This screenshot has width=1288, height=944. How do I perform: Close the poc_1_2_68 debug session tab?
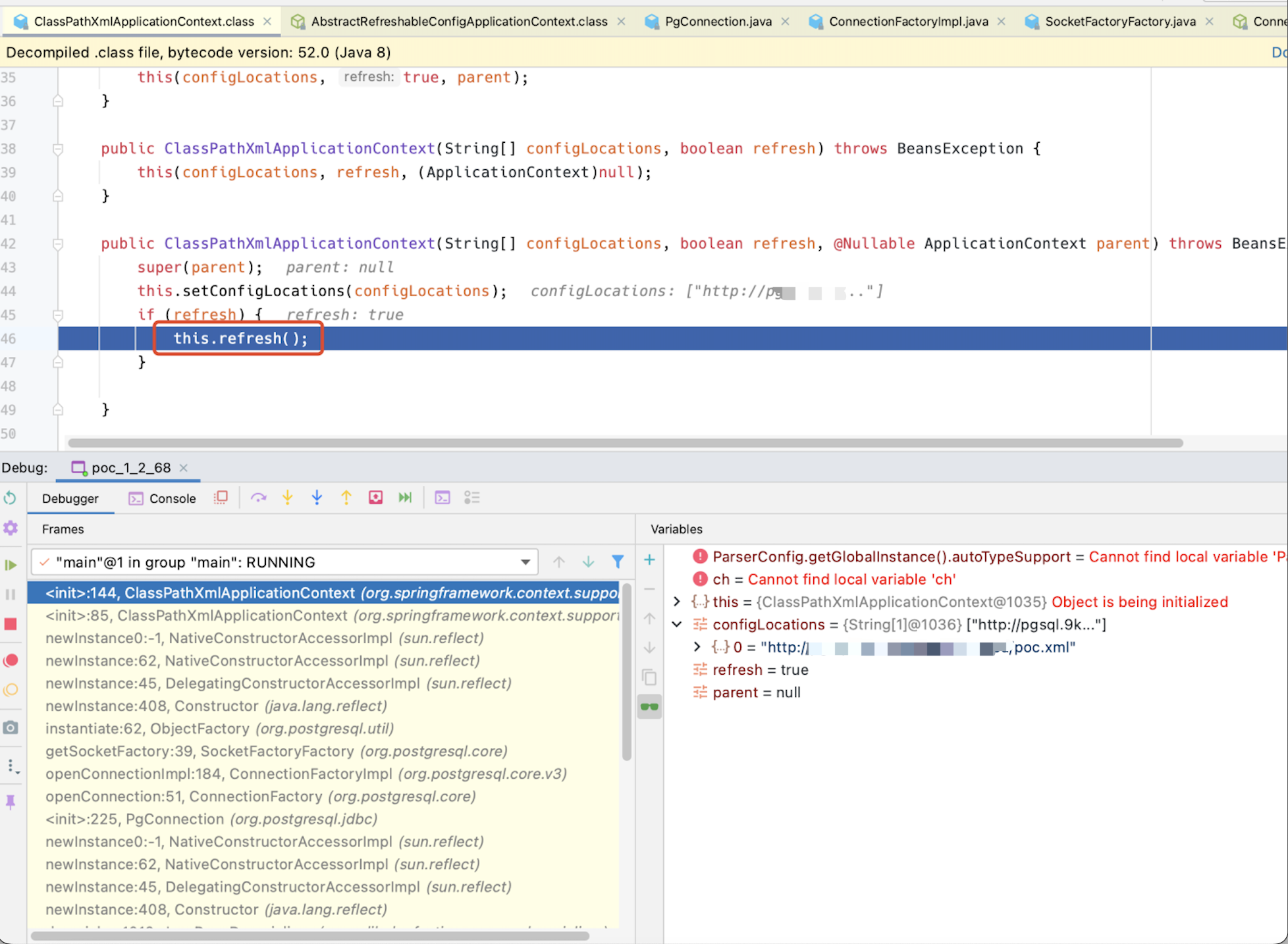[184, 468]
